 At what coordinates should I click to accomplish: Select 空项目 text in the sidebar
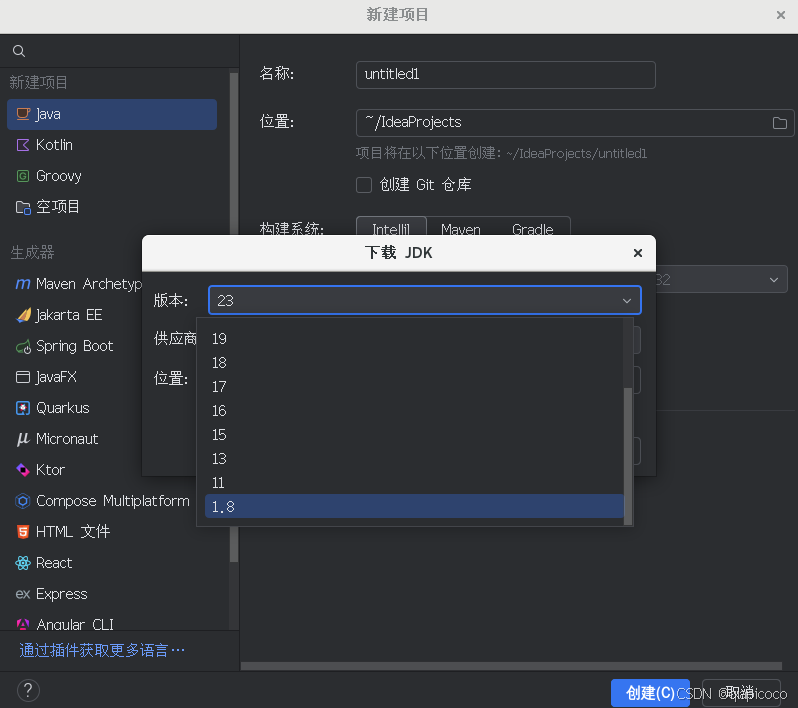tap(58, 207)
